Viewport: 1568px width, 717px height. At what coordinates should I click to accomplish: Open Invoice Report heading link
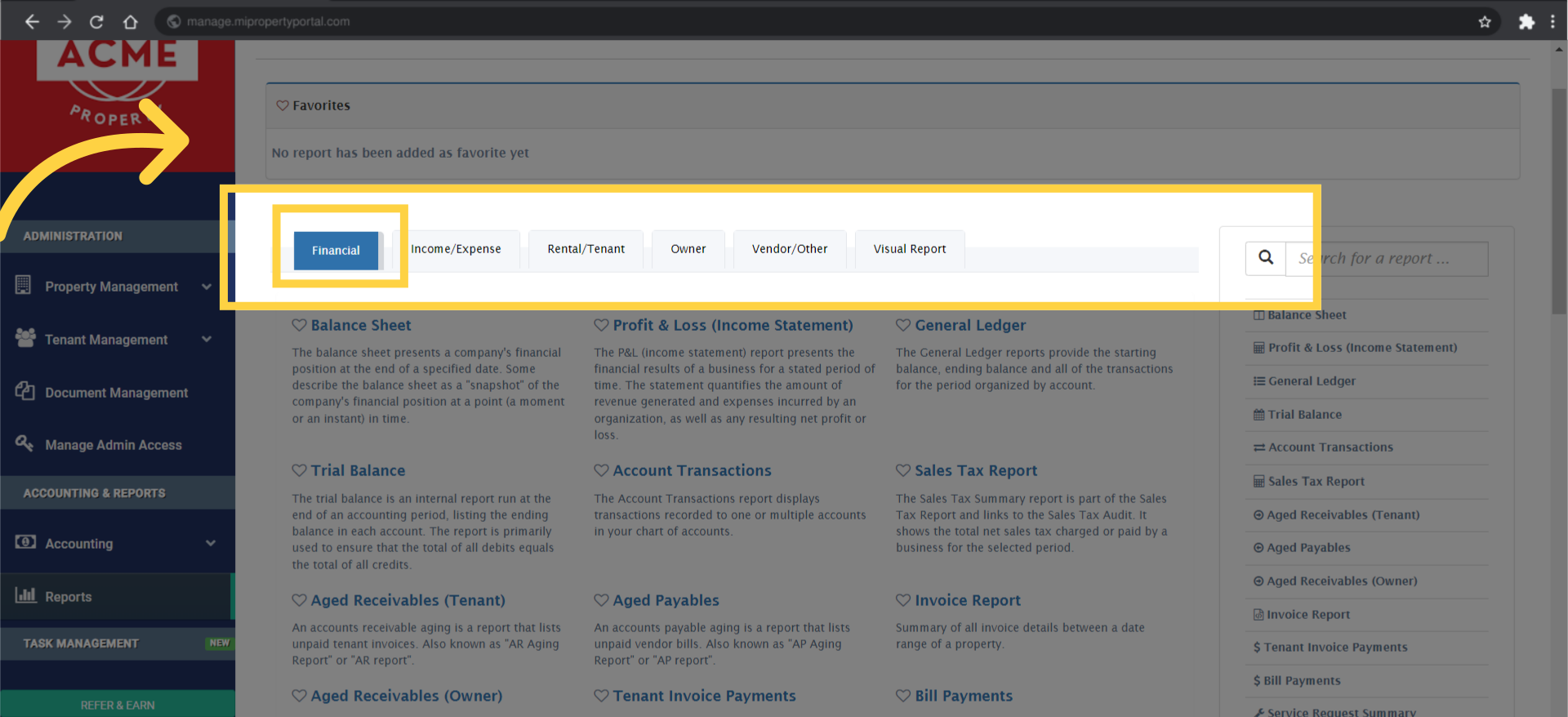[968, 600]
